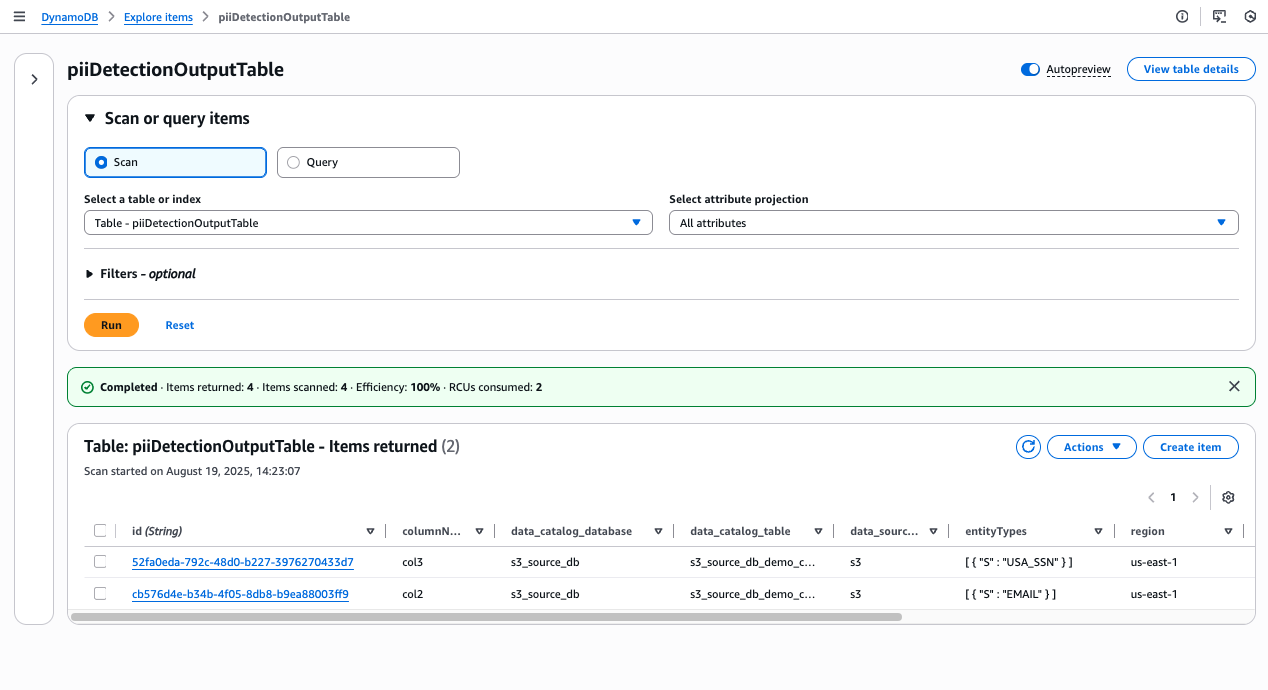1268x690 pixels.
Task: Click the Explore items breadcrumb
Action: pos(158,17)
